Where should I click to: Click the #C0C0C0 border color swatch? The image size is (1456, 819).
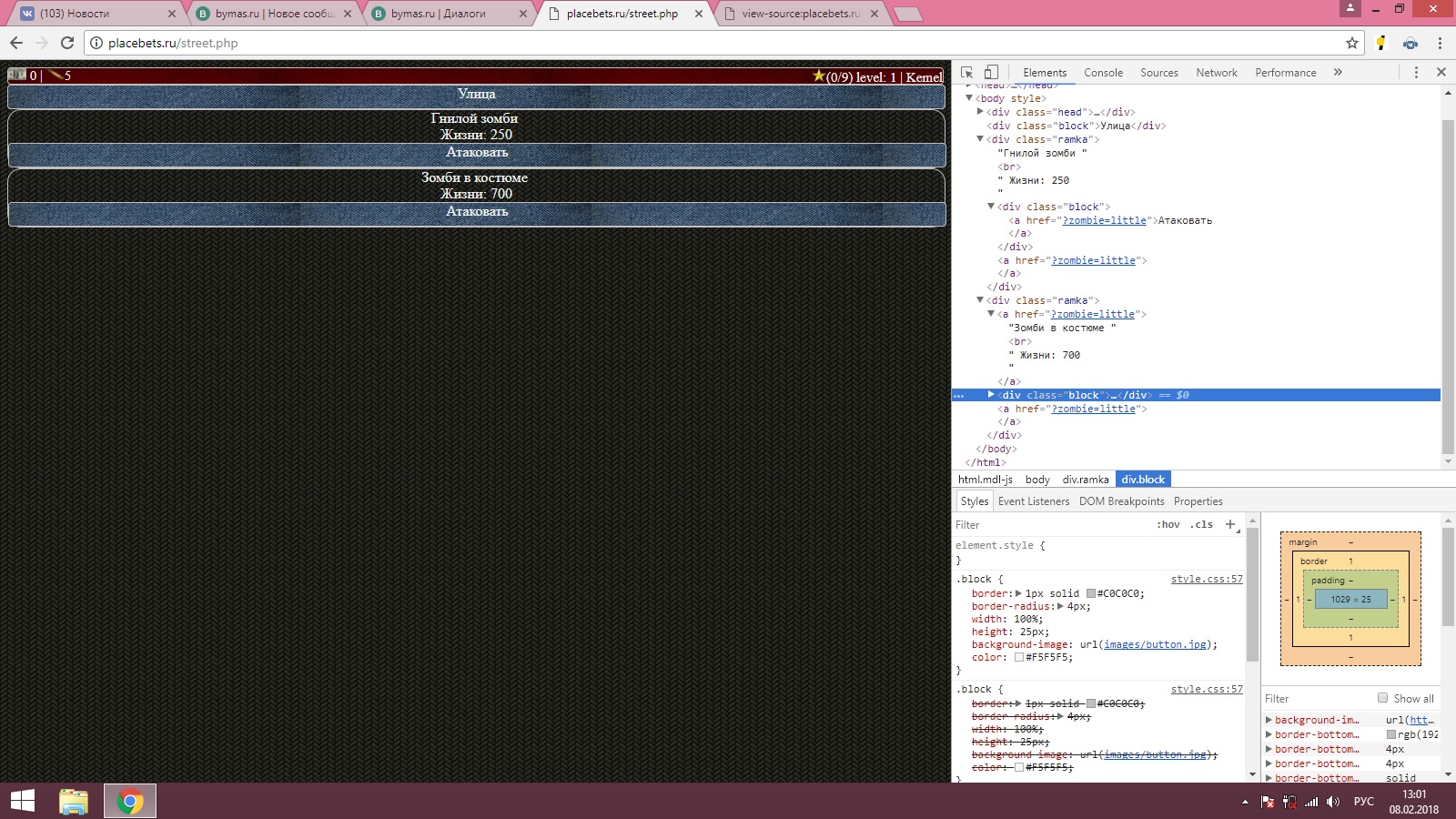(x=1091, y=593)
